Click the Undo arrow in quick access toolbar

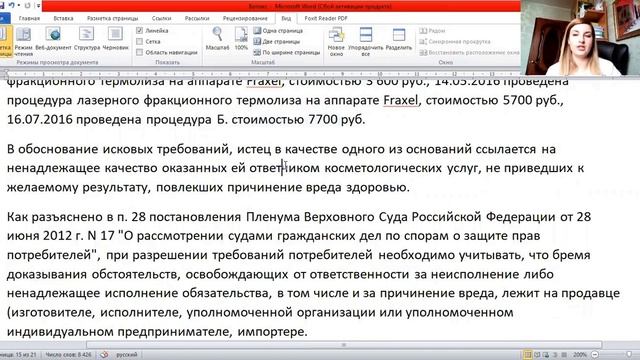tap(11, 6)
